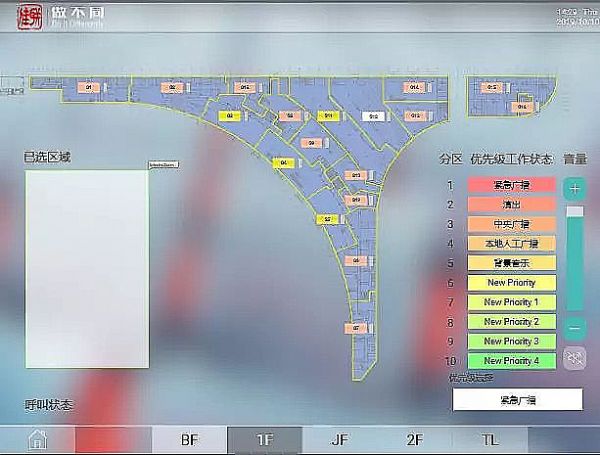This screenshot has width=600, height=455.
Task: Choose the 背景音乐 priority status
Action: pos(510,263)
